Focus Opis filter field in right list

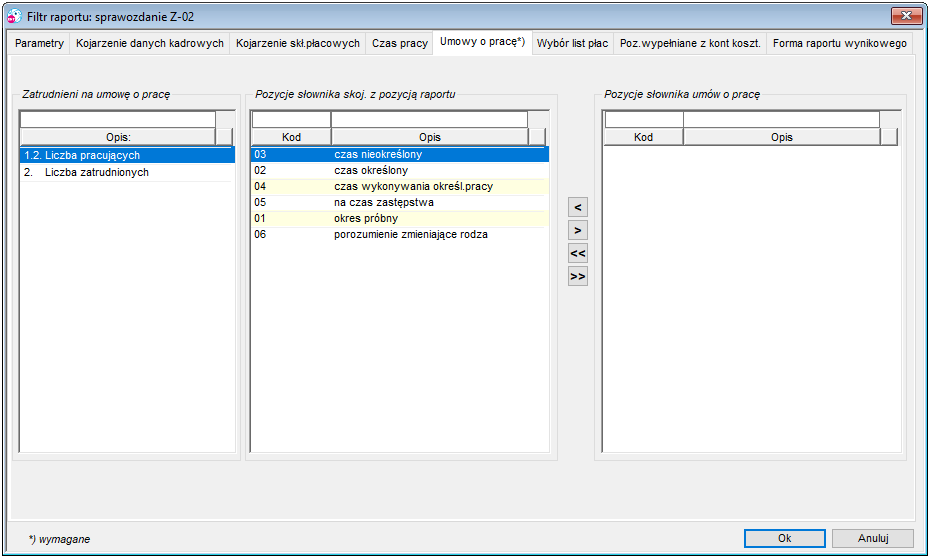(x=781, y=120)
